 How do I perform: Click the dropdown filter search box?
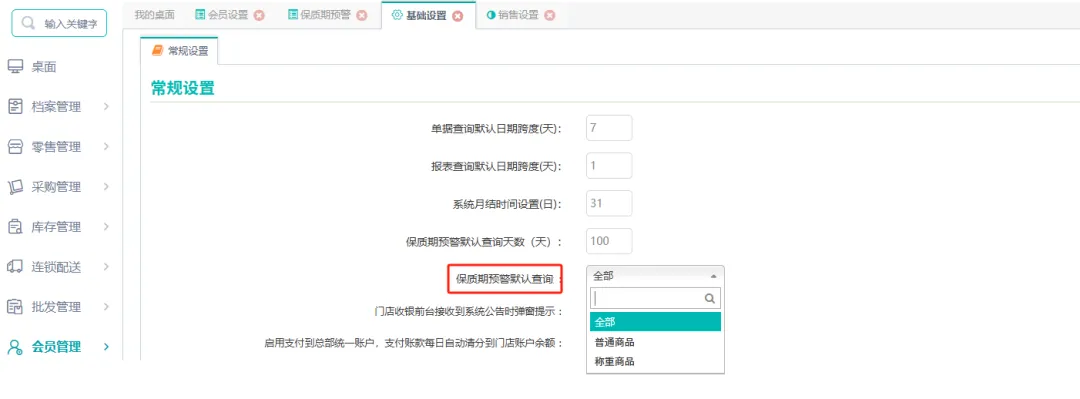pos(655,298)
